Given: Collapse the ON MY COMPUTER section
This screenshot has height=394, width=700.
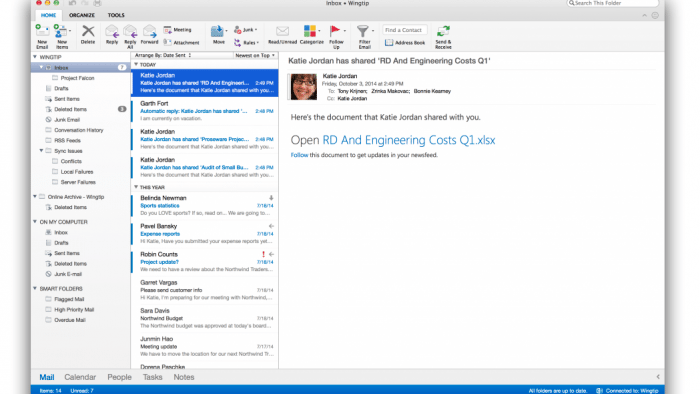Looking at the screenshot, I should (x=35, y=221).
